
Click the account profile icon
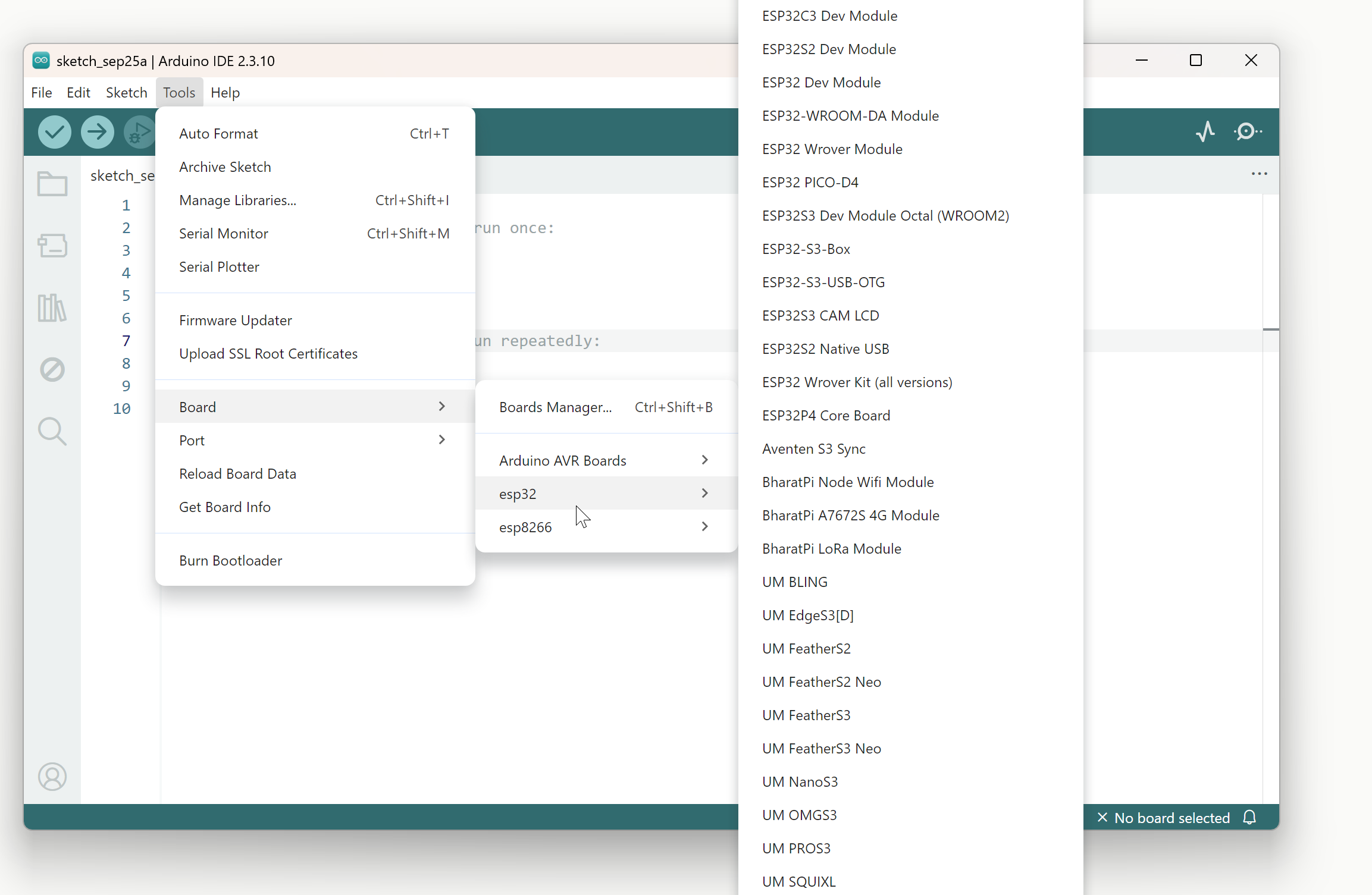point(52,777)
